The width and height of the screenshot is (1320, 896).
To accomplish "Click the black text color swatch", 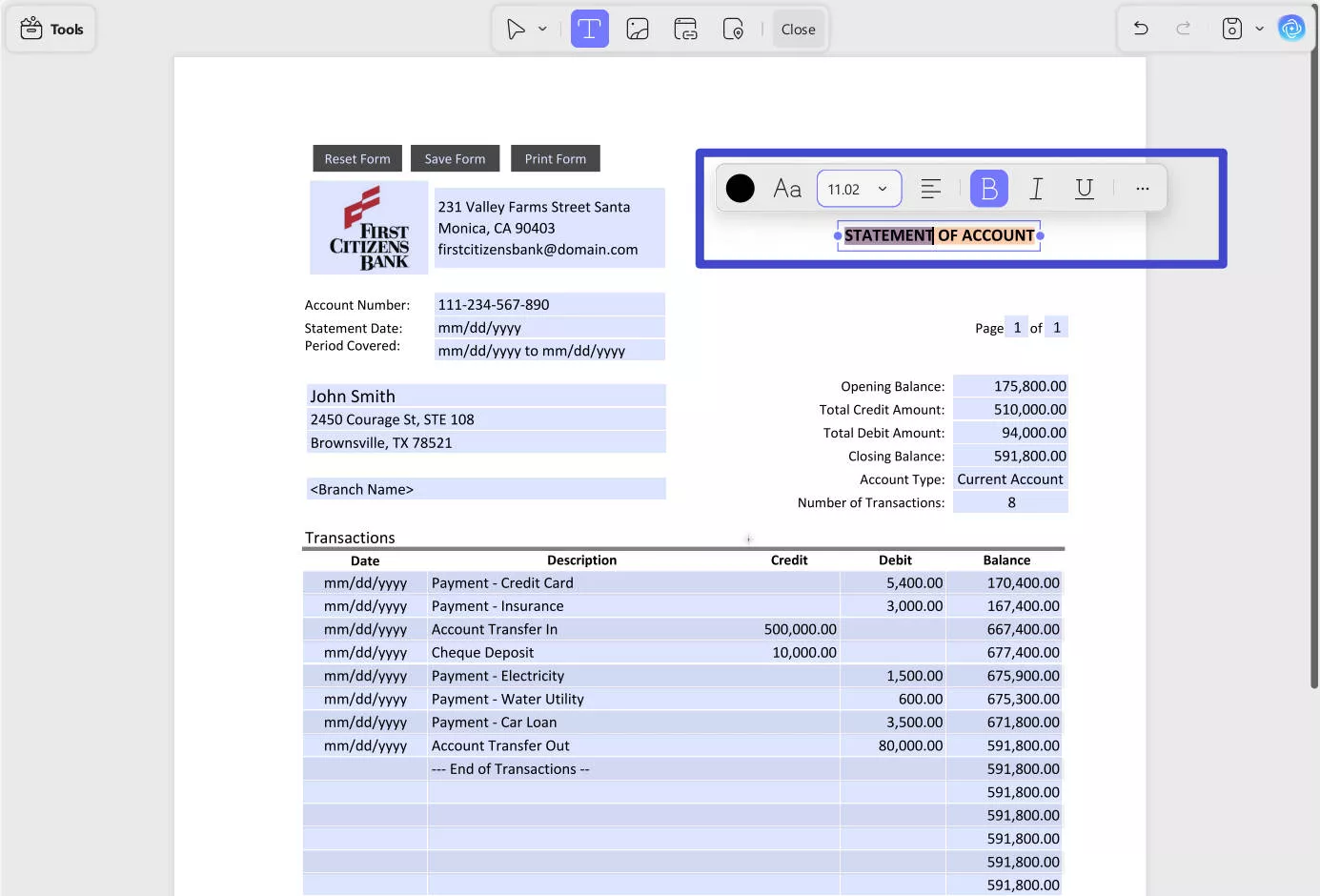I will point(741,189).
